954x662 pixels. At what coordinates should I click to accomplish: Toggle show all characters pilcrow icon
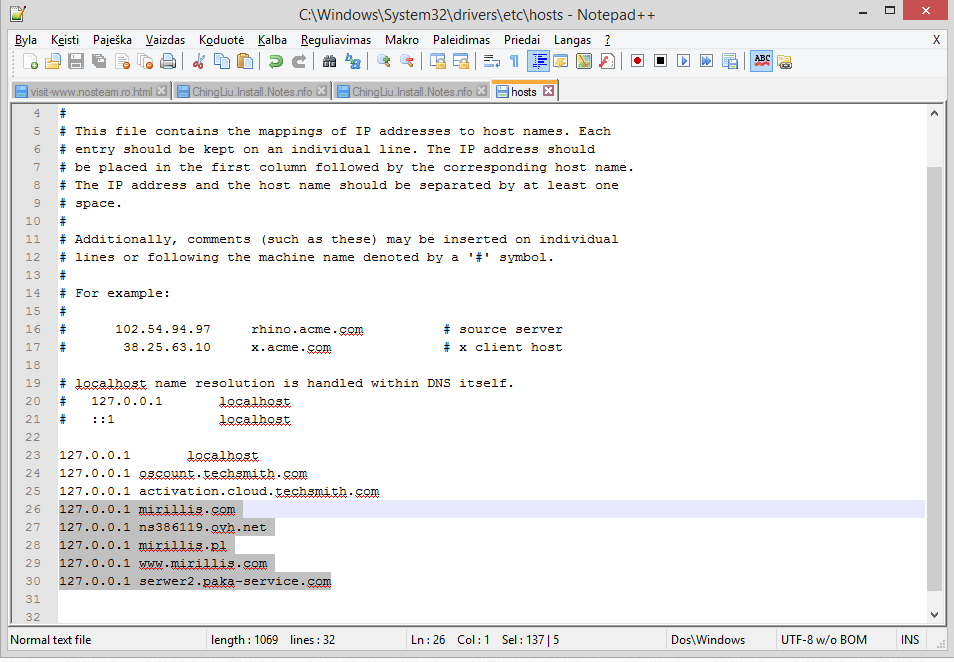point(514,61)
